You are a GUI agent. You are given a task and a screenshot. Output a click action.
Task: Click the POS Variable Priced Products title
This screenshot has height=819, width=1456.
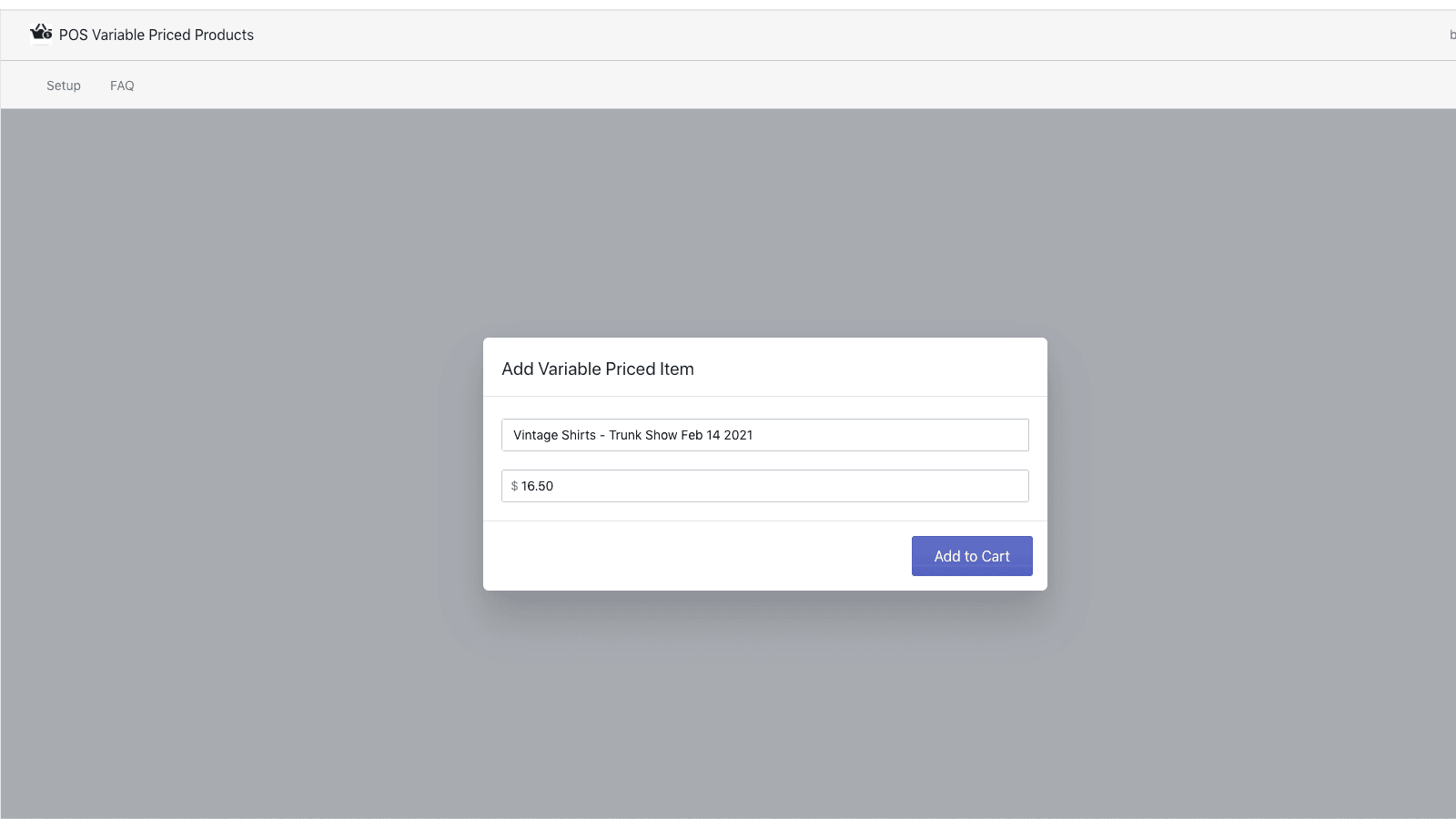click(x=157, y=35)
